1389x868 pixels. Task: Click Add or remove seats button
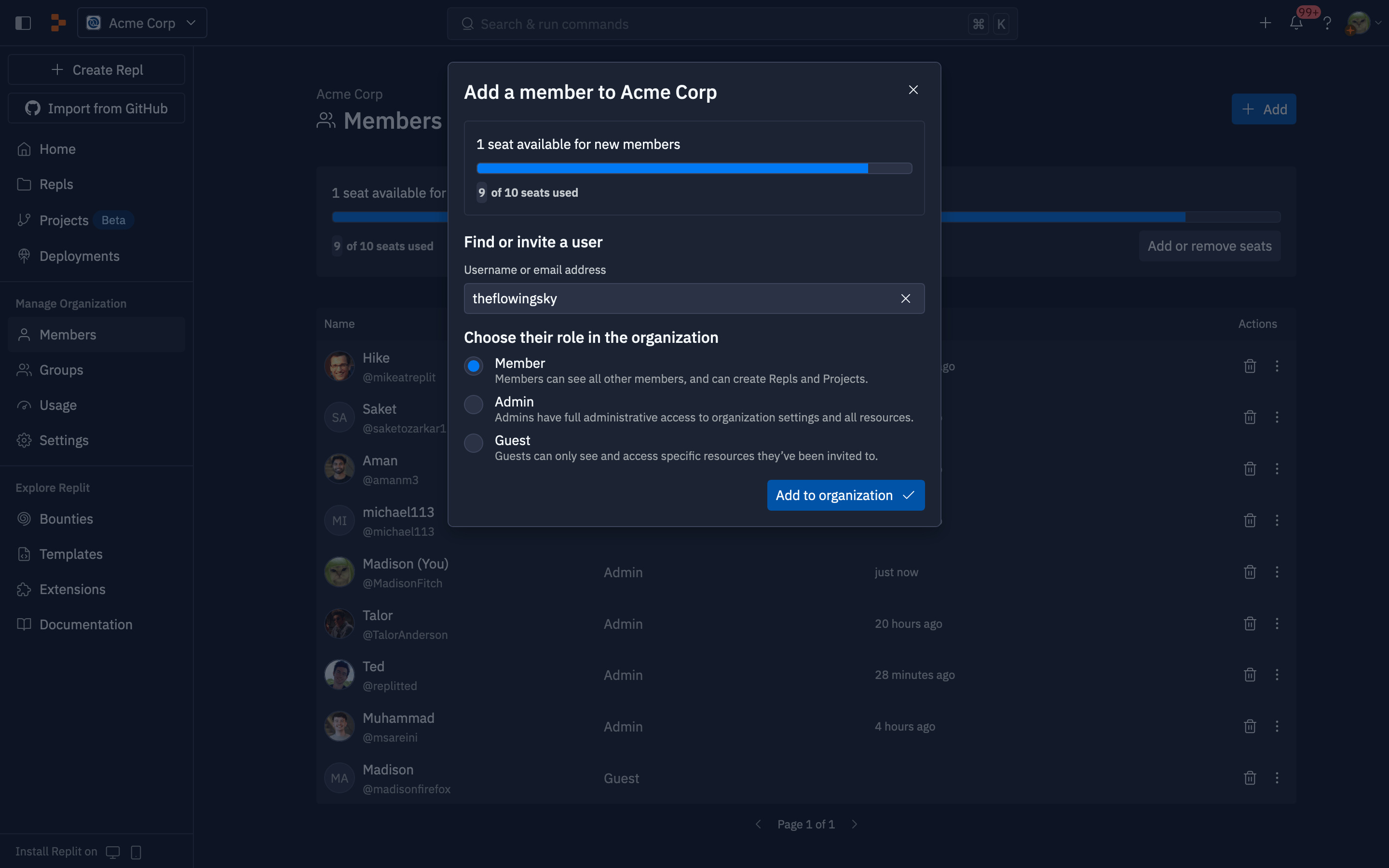click(x=1210, y=246)
